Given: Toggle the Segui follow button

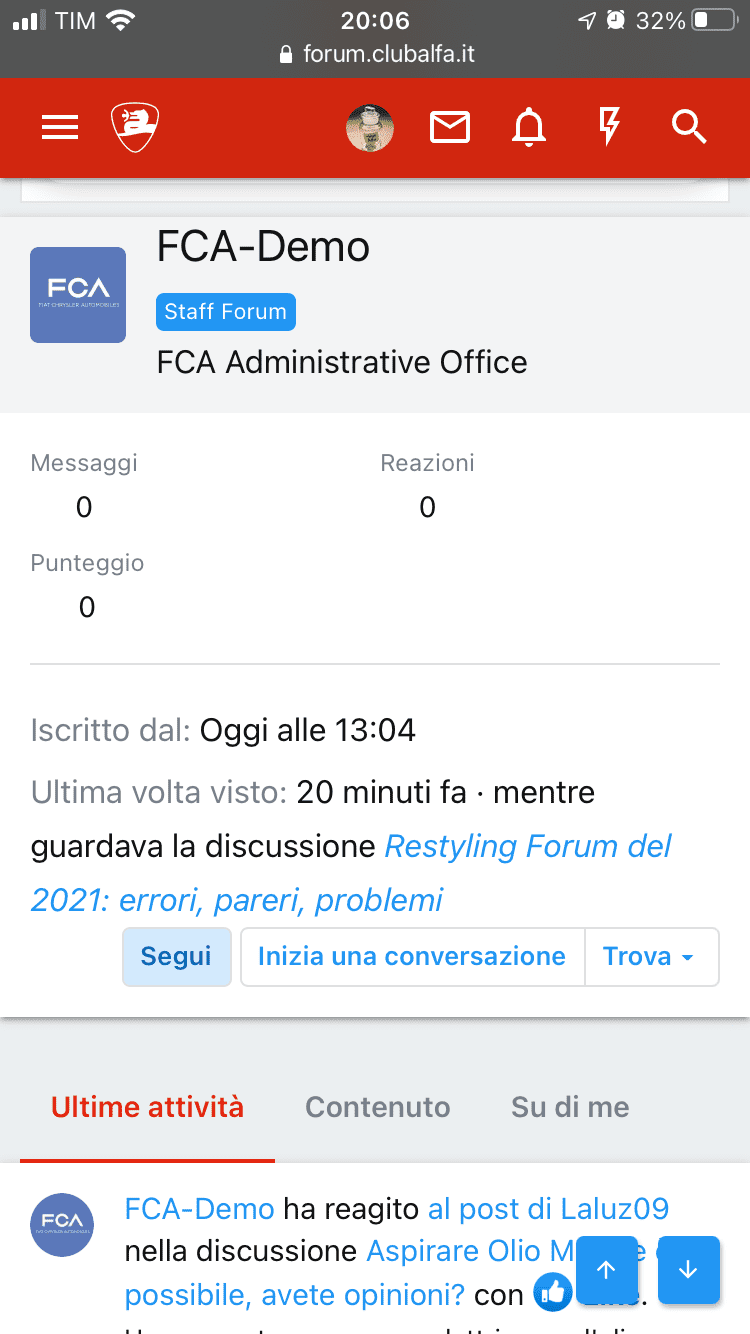Looking at the screenshot, I should [177, 957].
